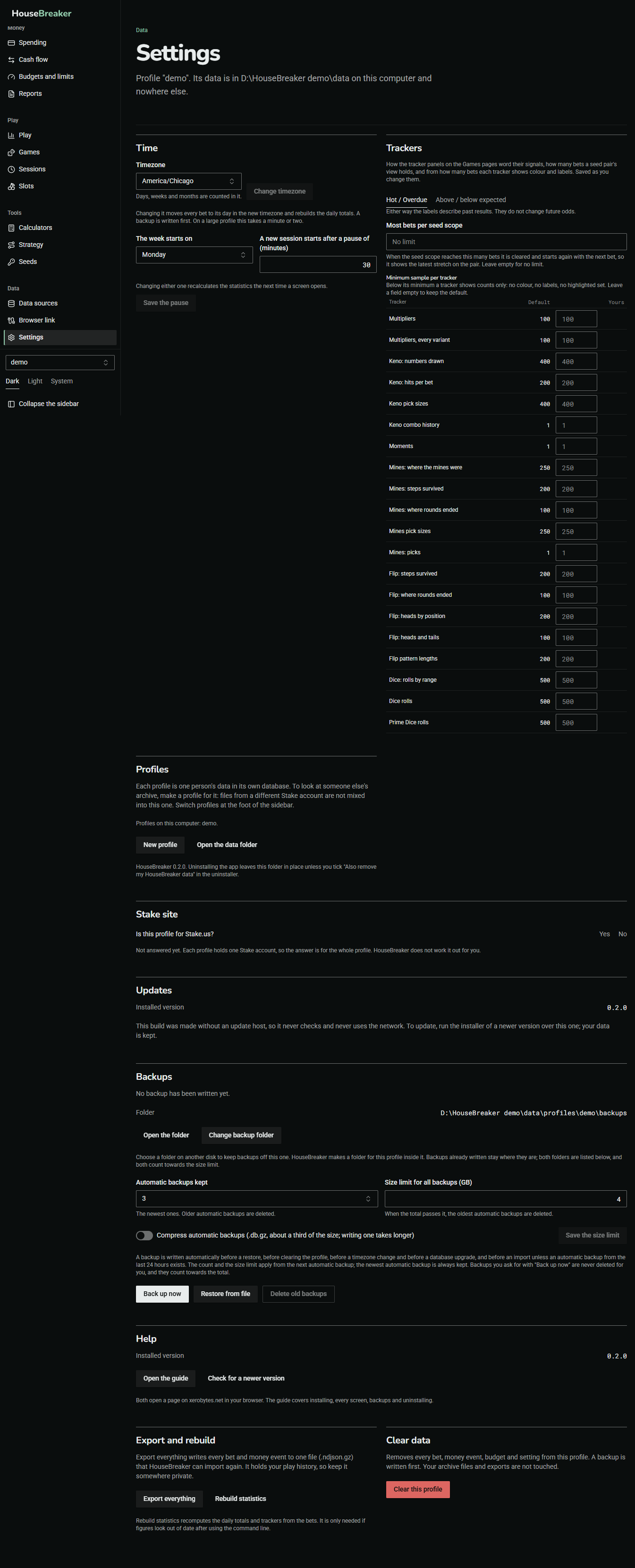This screenshot has height=1568, width=635.
Task: Select the Budgets and limits gauge icon
Action: [11, 76]
